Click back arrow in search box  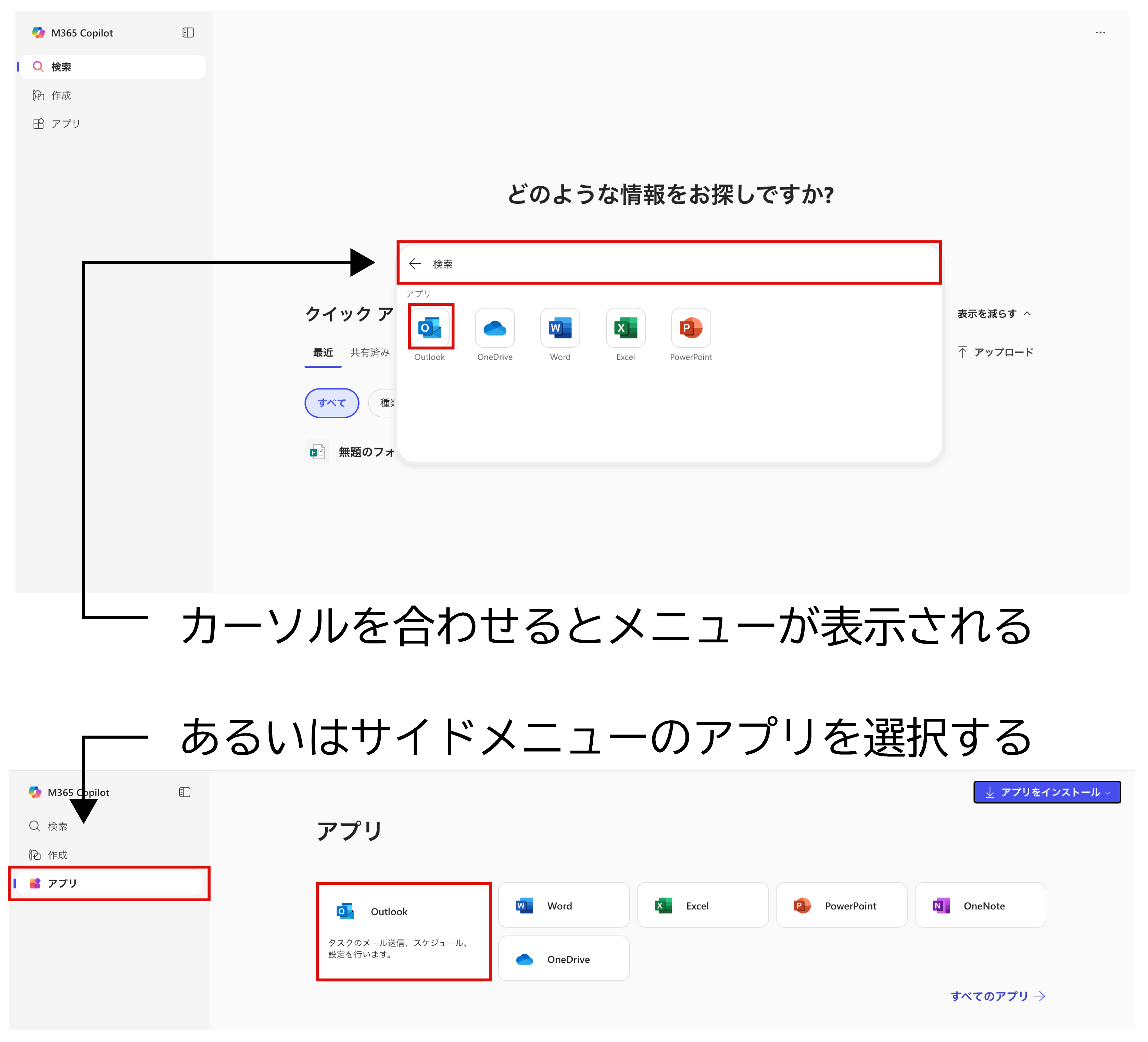415,264
